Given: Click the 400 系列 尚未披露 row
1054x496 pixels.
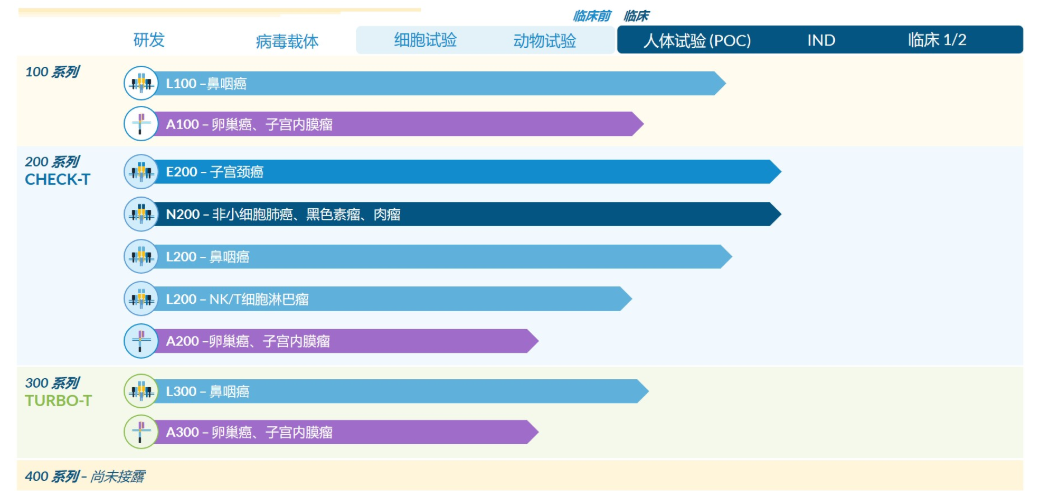Looking at the screenshot, I should click(520, 477).
